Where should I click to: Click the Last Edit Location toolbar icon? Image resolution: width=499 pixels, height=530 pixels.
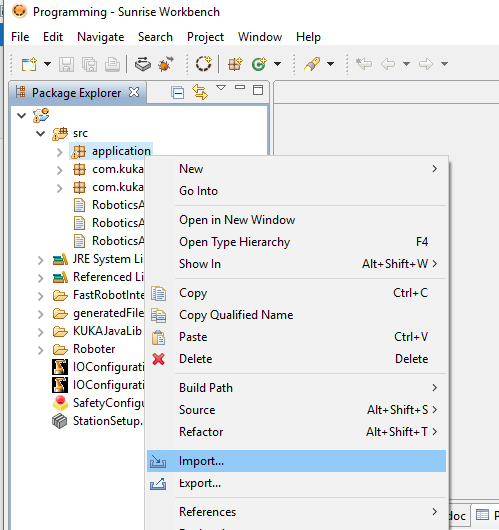pyautogui.click(x=364, y=64)
